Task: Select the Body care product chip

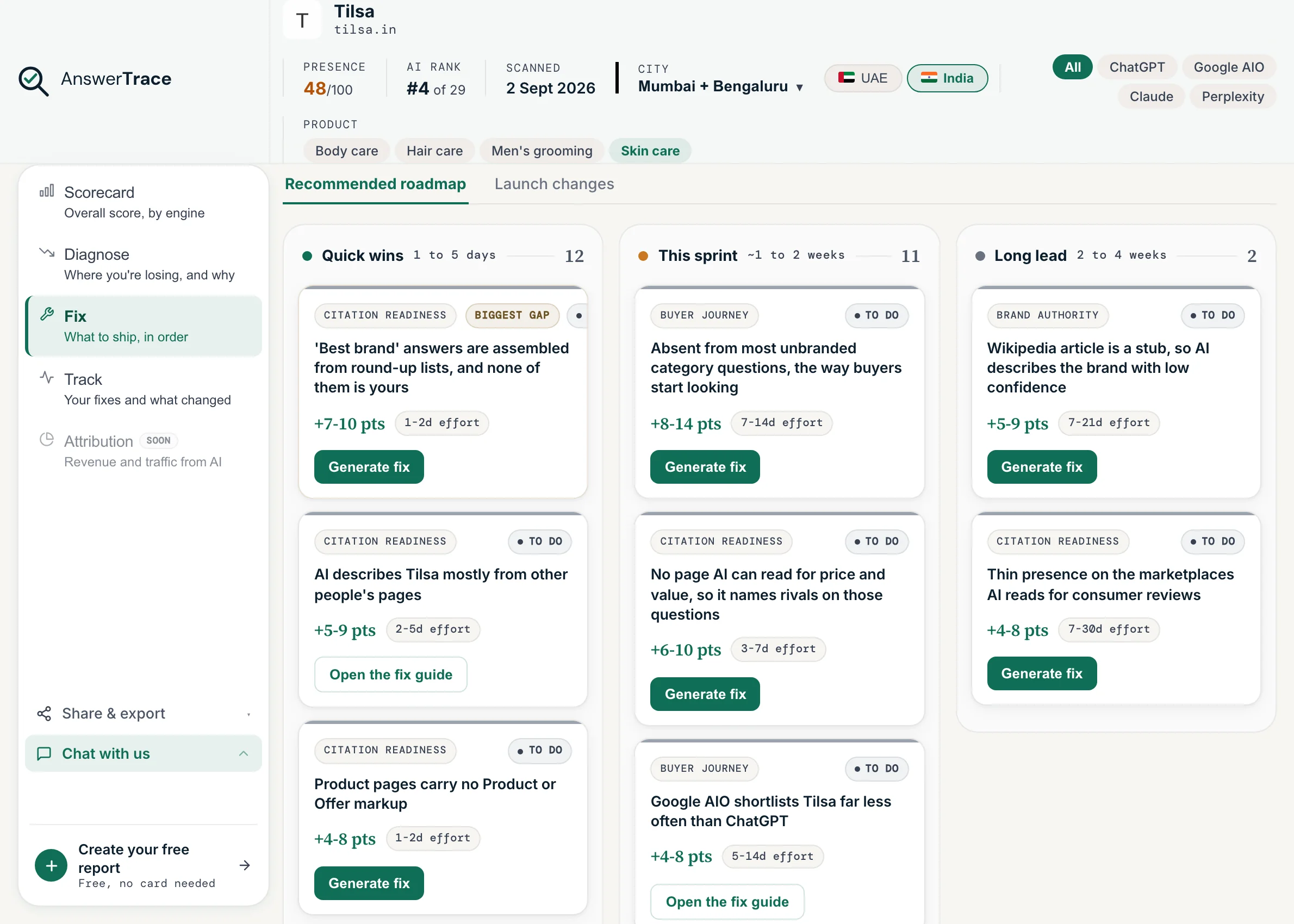Action: tap(346, 151)
